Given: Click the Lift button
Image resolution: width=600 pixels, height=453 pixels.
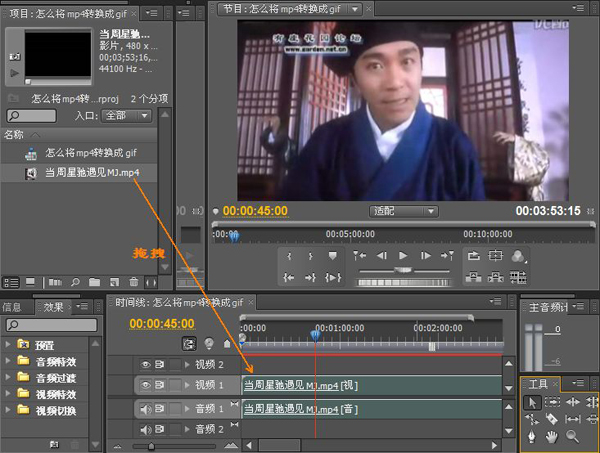Looking at the screenshot, I should [474, 277].
